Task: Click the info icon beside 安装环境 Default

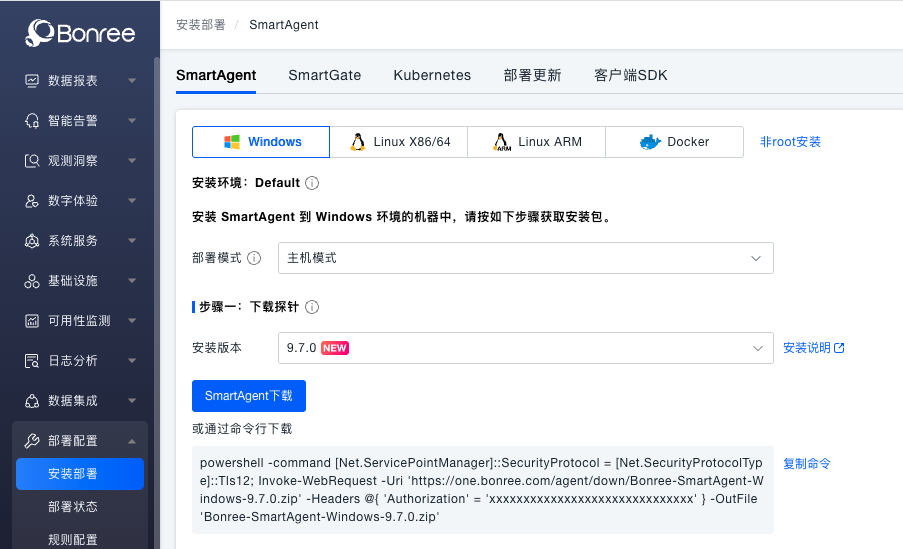Action: pyautogui.click(x=312, y=183)
